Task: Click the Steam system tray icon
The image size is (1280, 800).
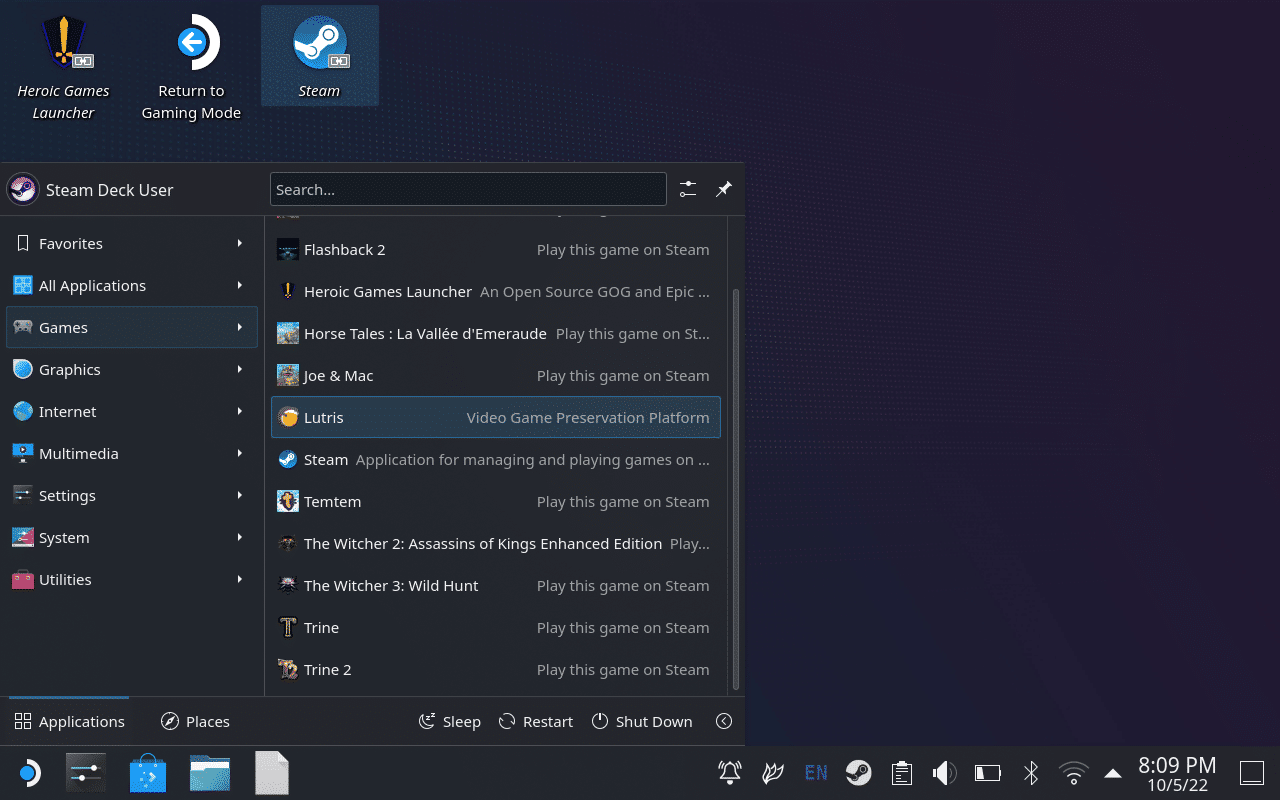Action: [x=858, y=772]
